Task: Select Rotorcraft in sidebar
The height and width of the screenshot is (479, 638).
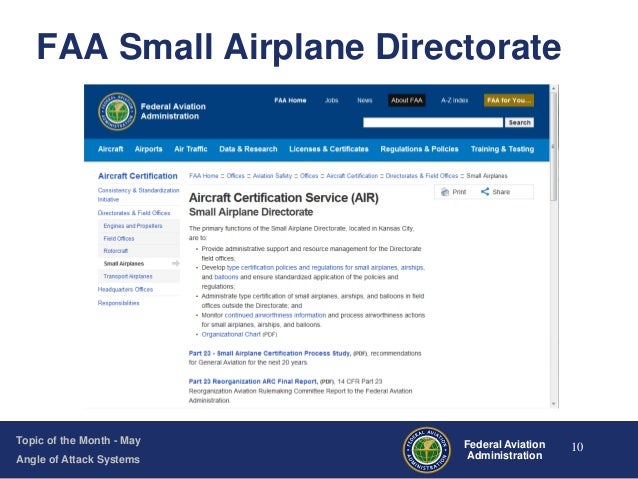Action: 116,251
